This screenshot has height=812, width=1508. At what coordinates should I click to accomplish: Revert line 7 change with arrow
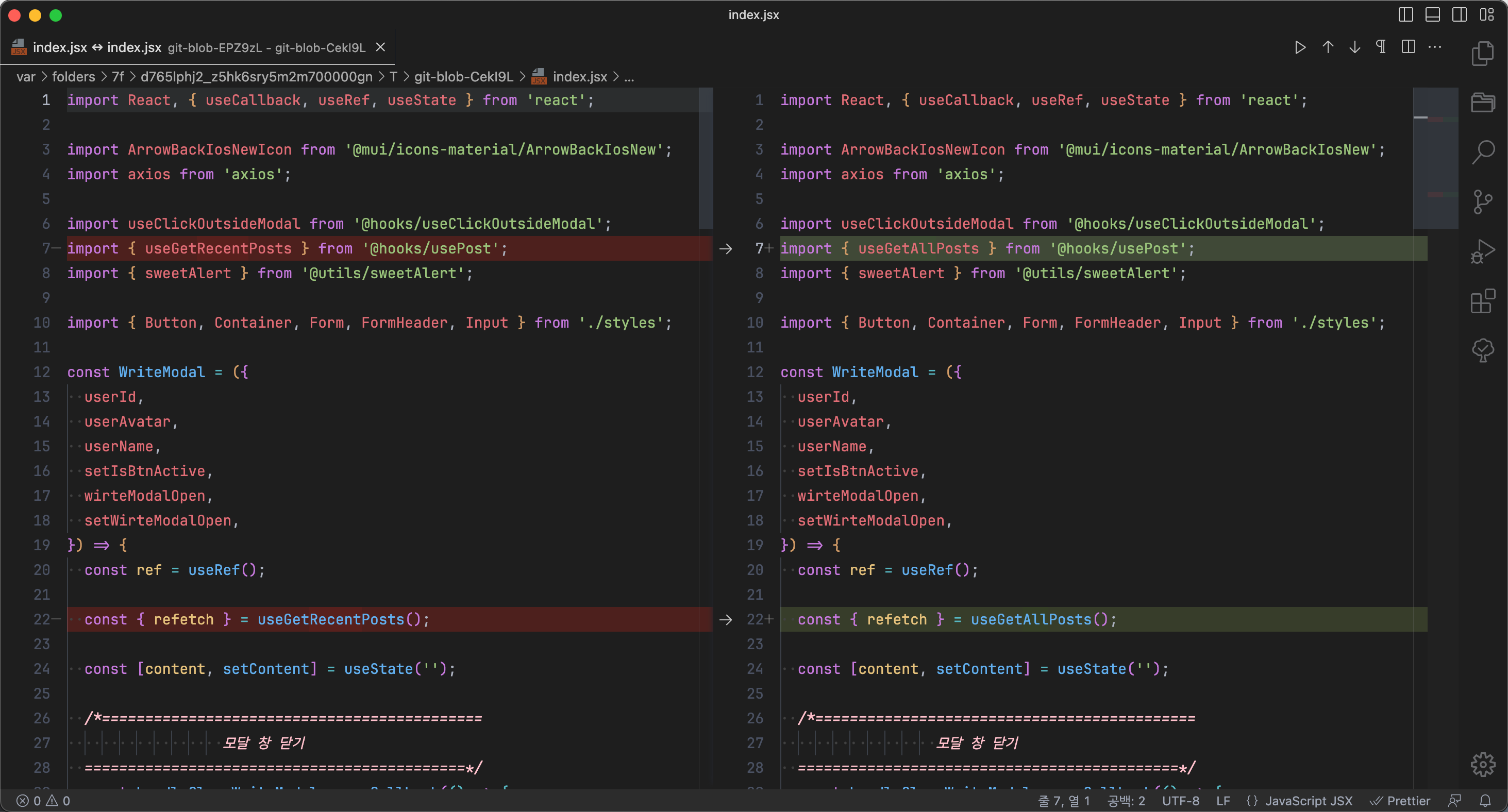[x=725, y=249]
